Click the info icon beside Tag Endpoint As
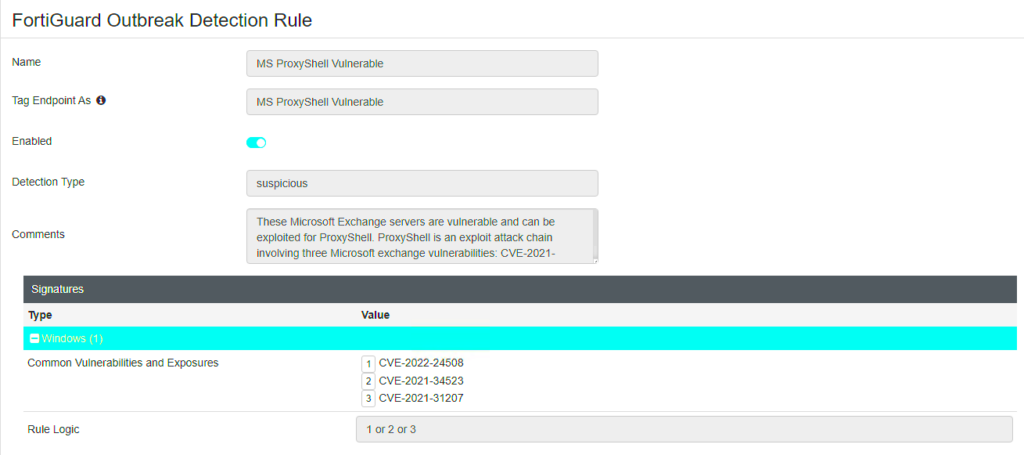The image size is (1024, 455). click(101, 101)
